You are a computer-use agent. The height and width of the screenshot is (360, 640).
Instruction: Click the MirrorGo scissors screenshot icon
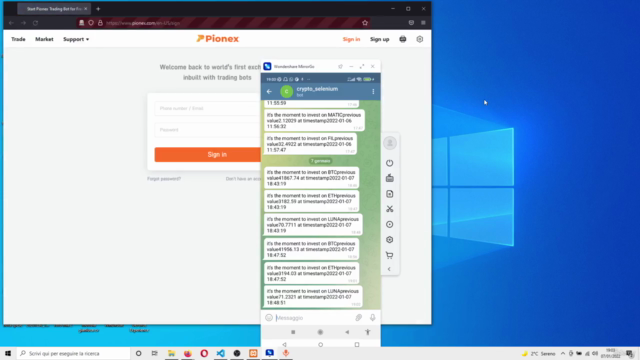pos(390,209)
